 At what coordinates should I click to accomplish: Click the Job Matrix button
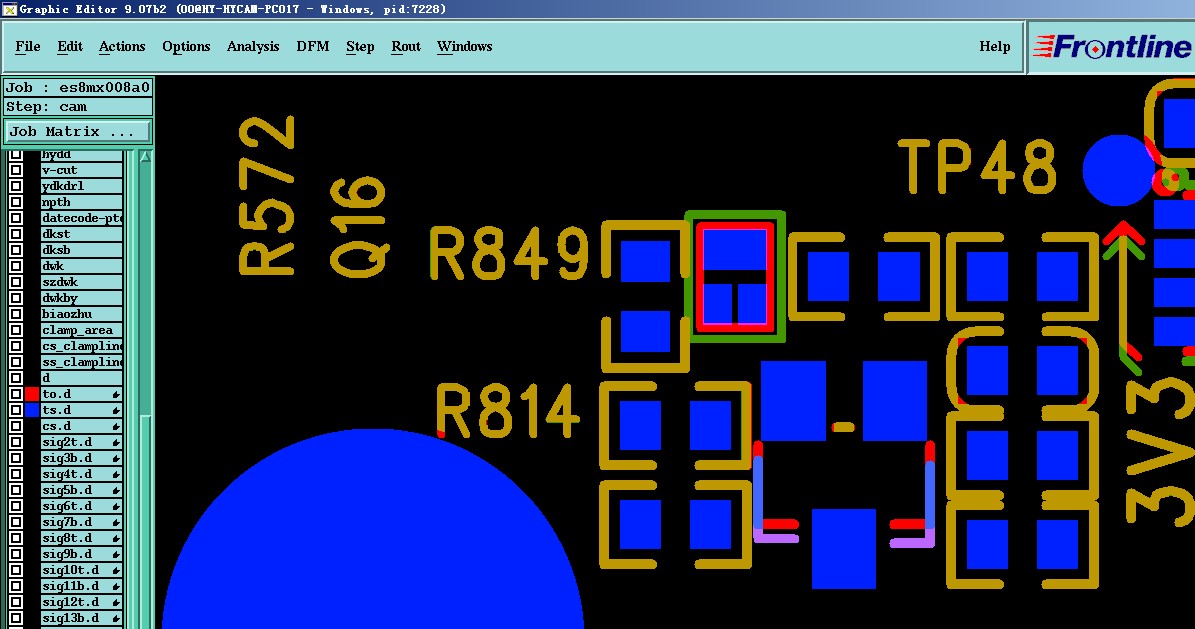tap(78, 131)
